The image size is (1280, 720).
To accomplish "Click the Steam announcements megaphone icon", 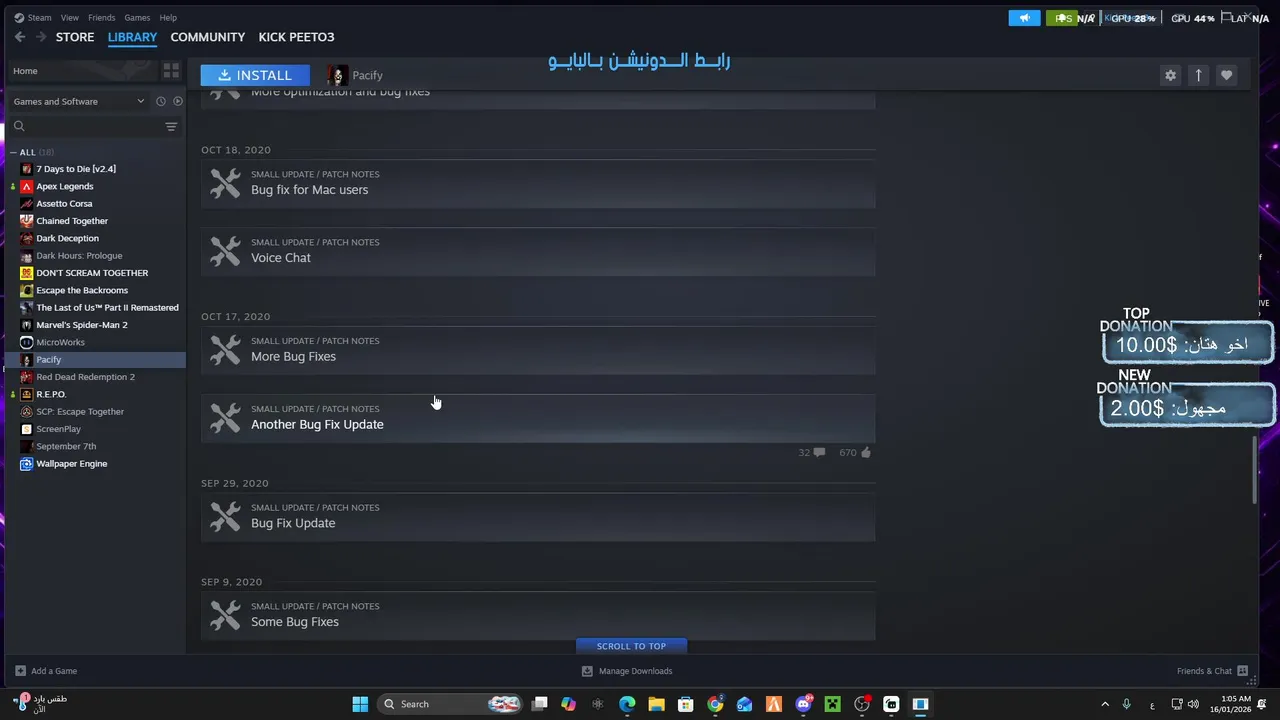I will [1024, 18].
